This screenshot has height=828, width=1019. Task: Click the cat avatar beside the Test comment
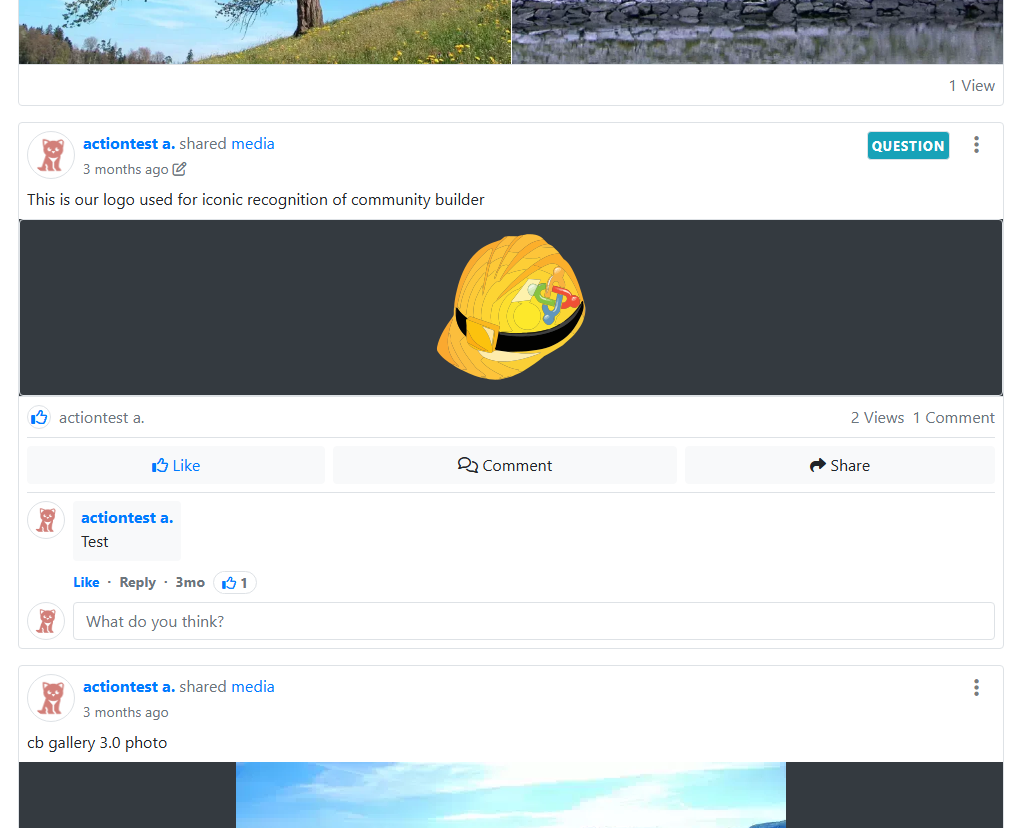pos(46,520)
